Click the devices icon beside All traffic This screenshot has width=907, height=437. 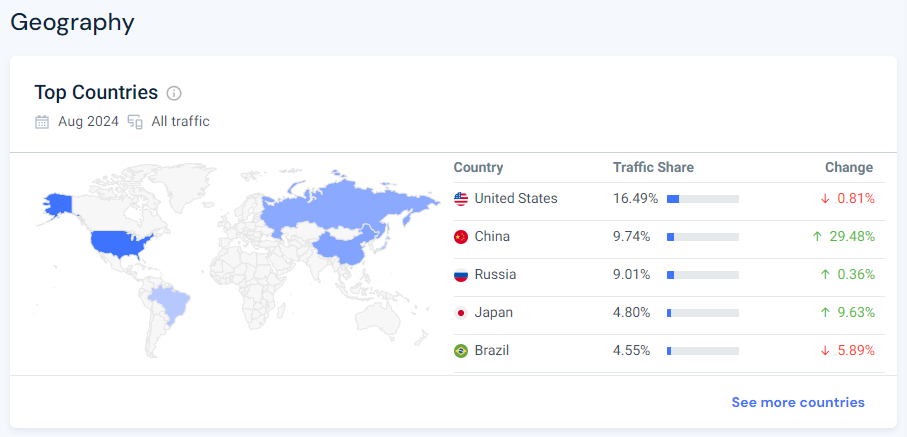[x=135, y=122]
